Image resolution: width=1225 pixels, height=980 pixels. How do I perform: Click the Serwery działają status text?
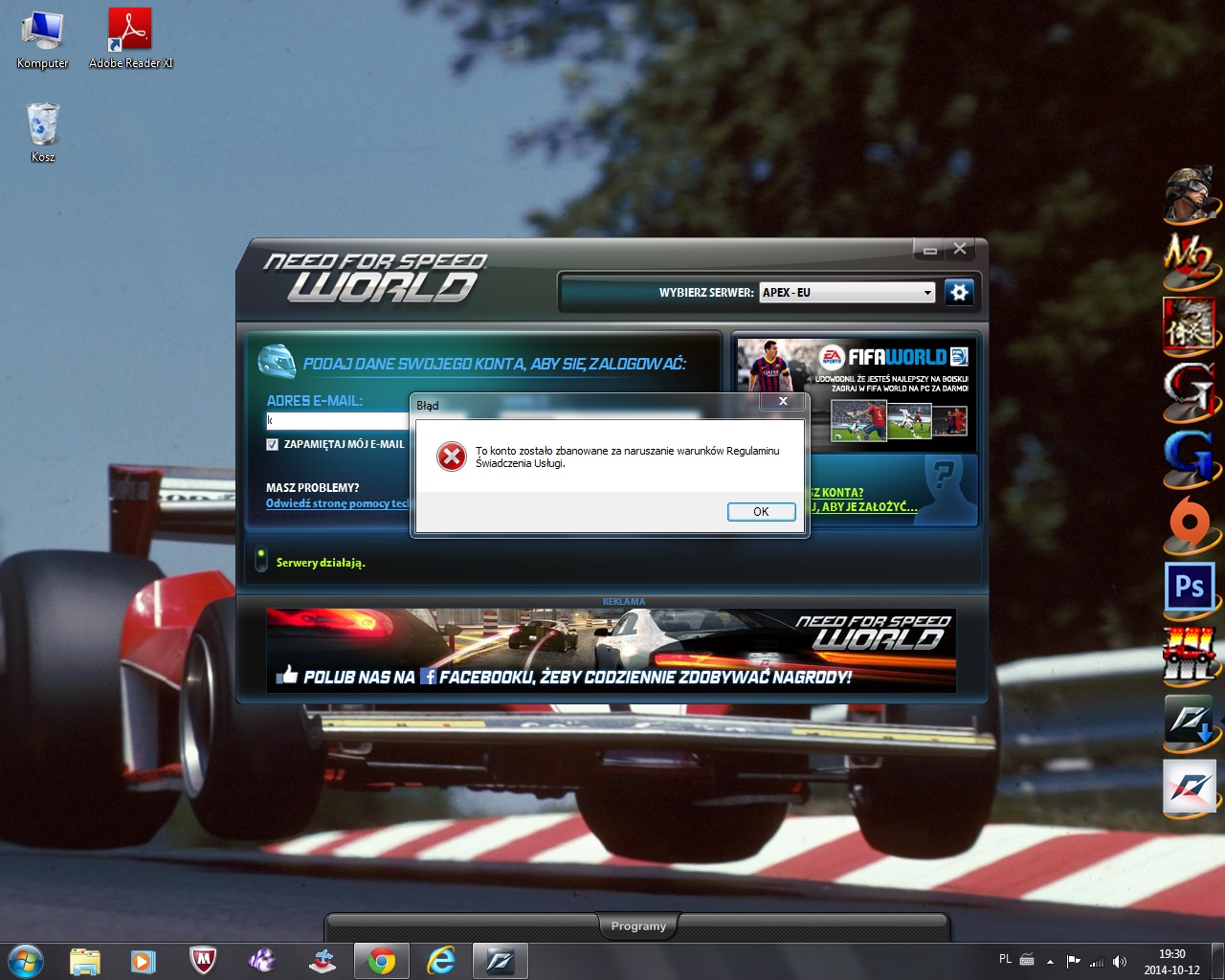coord(321,563)
